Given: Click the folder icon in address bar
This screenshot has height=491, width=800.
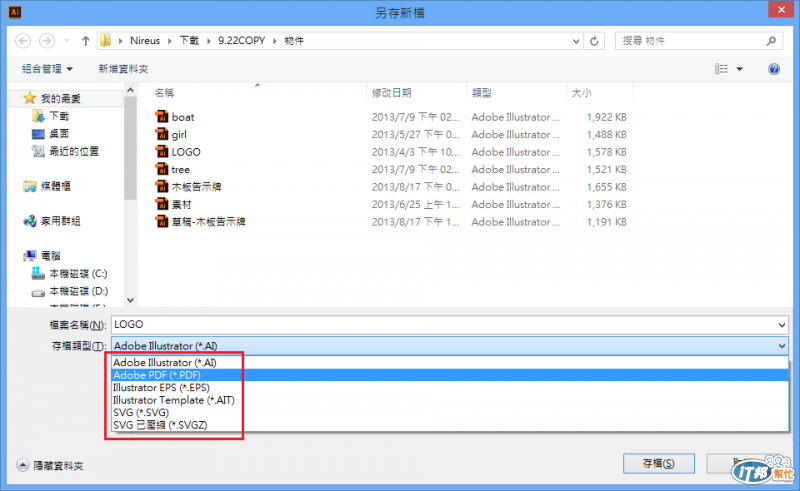Looking at the screenshot, I should point(106,40).
